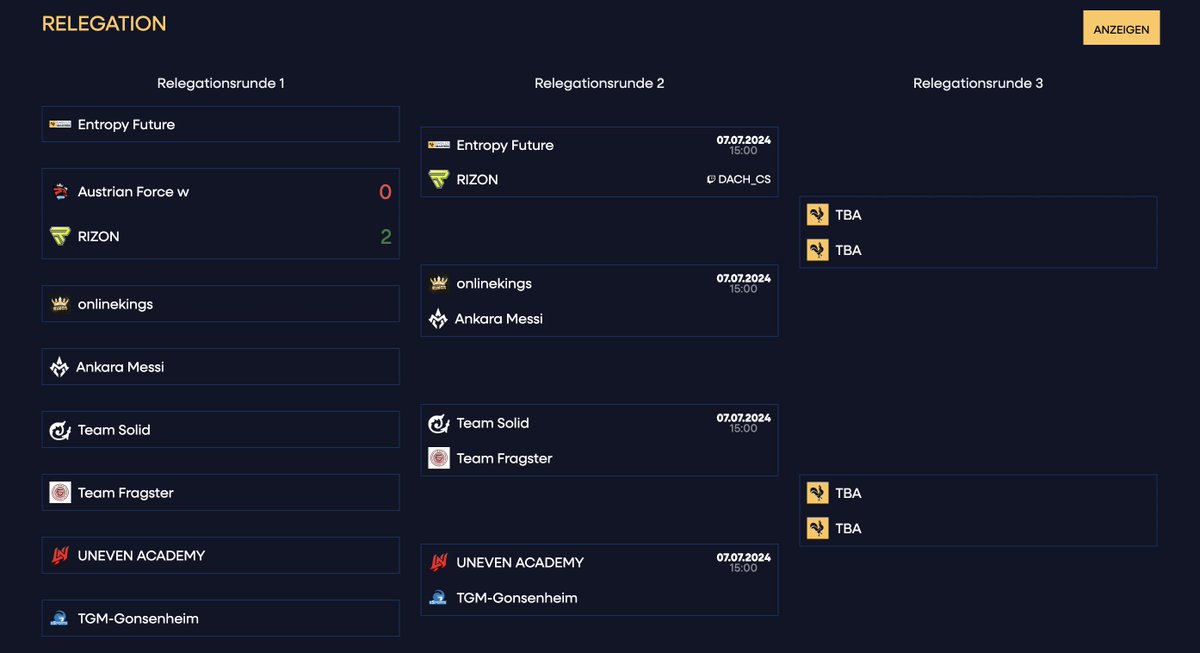Select RIZON name in Relegationsrunde 2
The image size is (1200, 653).
[478, 180]
